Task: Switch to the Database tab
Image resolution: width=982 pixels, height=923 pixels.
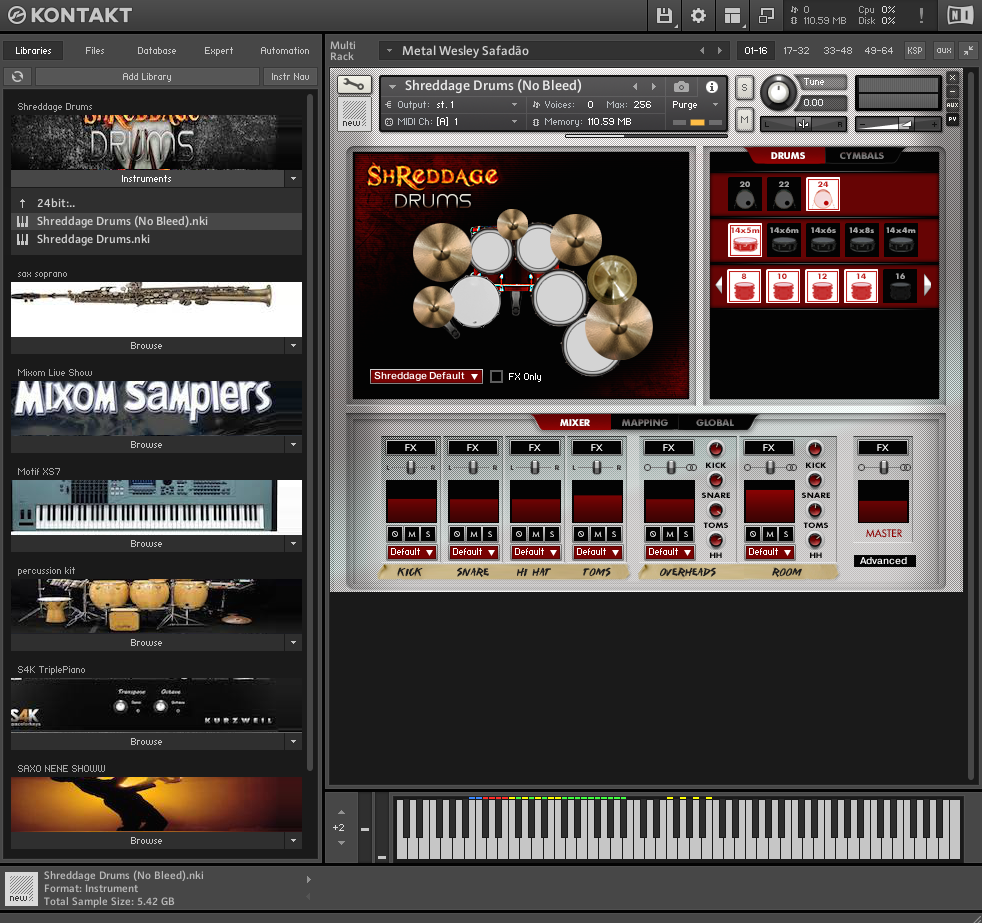Action: (157, 51)
